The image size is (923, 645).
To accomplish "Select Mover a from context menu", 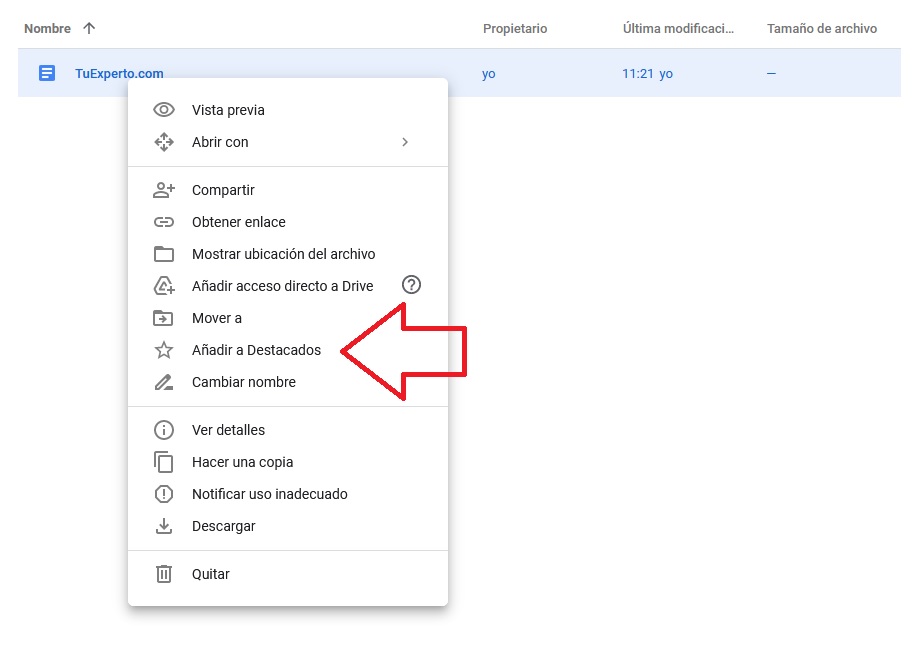I will coord(217,318).
